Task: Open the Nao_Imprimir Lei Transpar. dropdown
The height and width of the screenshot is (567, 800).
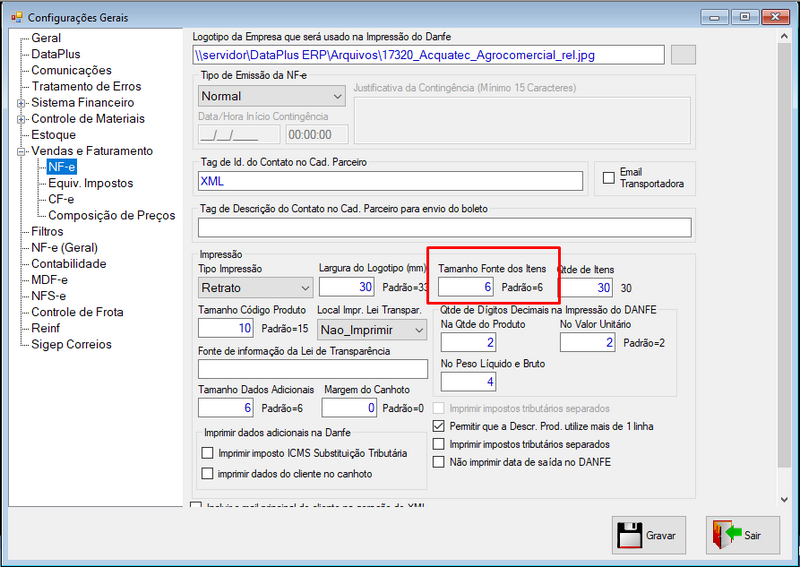Action: (x=372, y=330)
